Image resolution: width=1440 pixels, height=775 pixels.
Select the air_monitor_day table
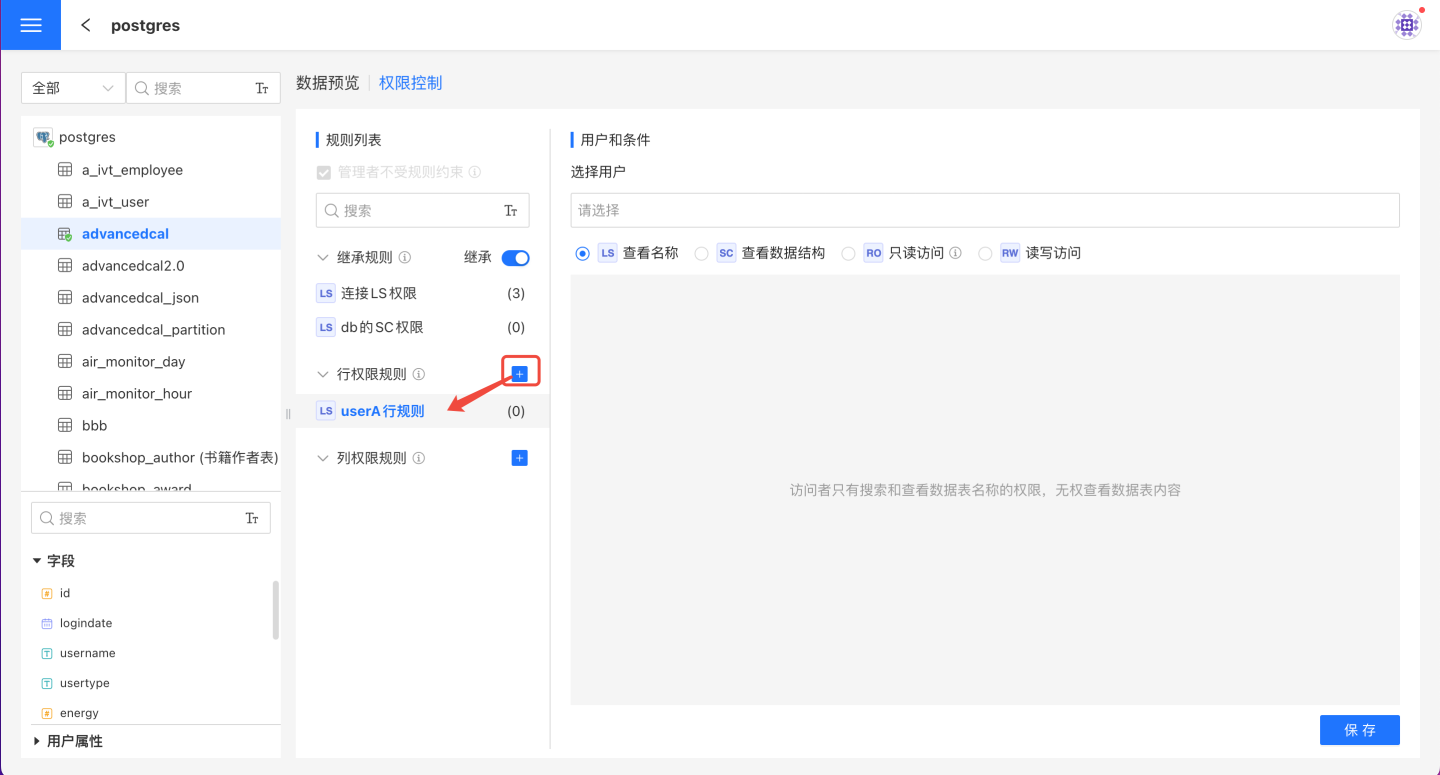tap(133, 362)
